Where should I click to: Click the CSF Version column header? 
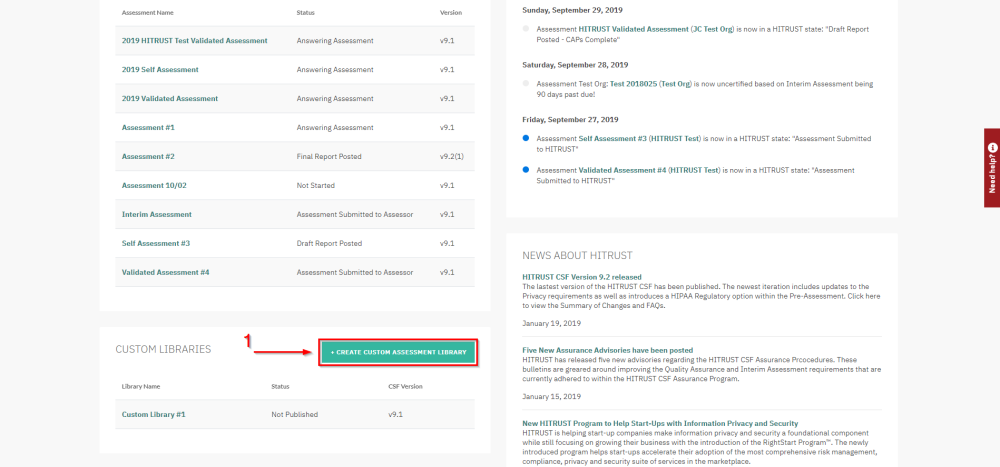click(x=405, y=387)
